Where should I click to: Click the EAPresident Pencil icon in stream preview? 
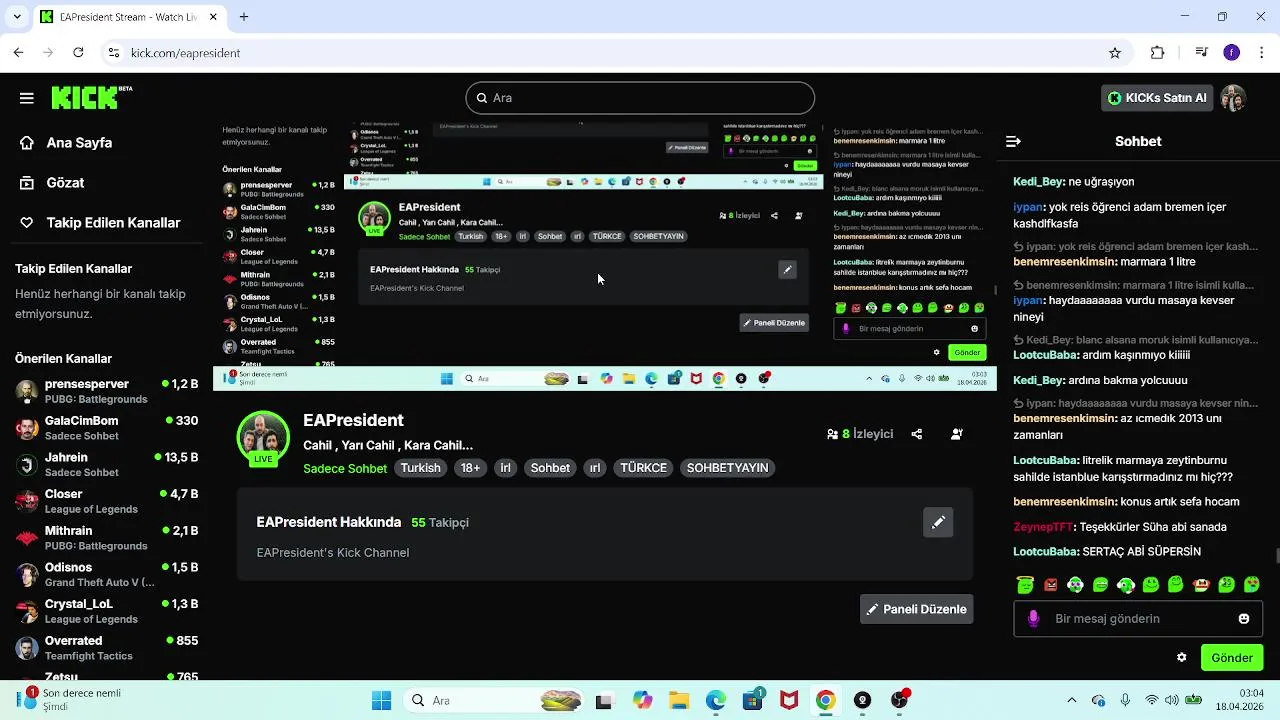787,270
